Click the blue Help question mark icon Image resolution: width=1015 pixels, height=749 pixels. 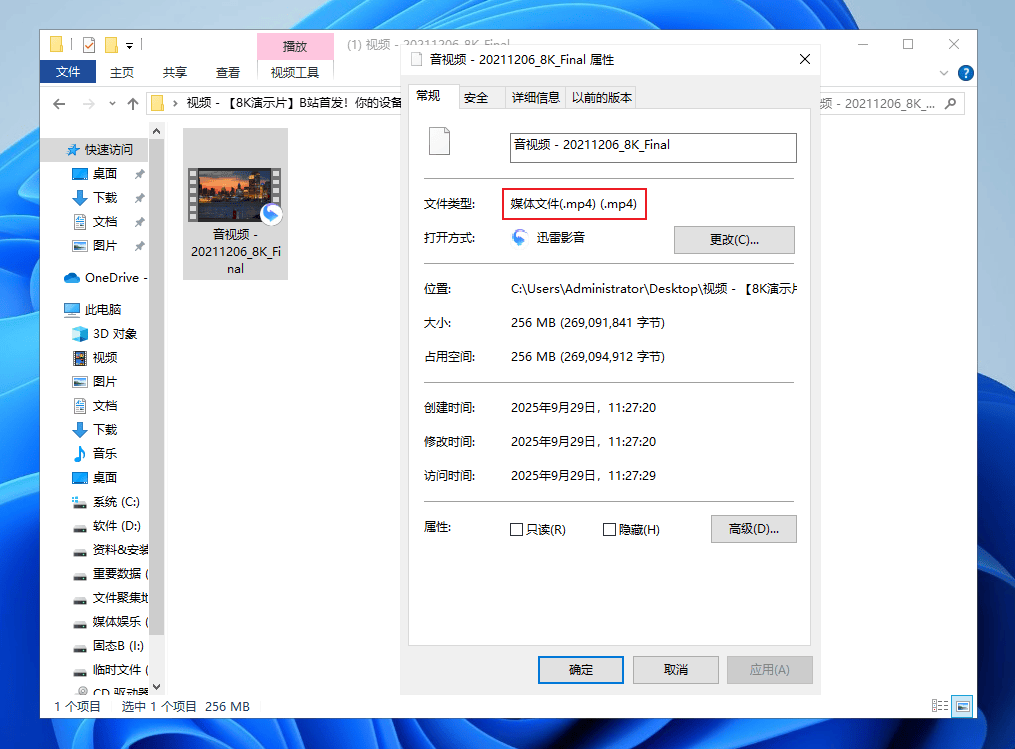965,73
